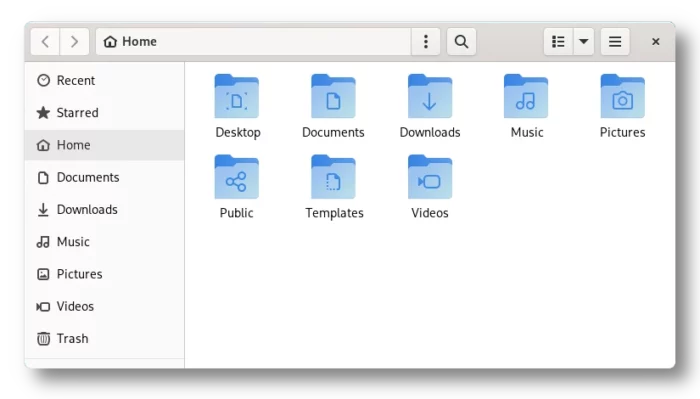Select the Music folder icon in grid
Screen dimensions: 700x399
(x=526, y=96)
